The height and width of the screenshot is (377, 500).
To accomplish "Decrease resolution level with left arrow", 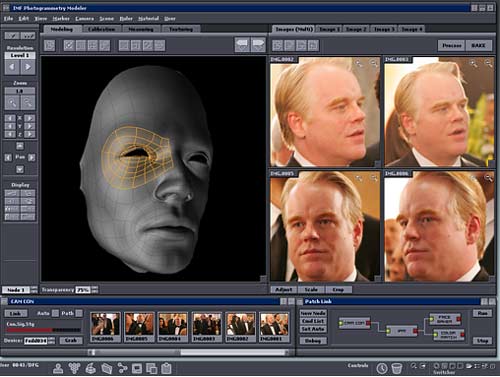I will click(12, 67).
